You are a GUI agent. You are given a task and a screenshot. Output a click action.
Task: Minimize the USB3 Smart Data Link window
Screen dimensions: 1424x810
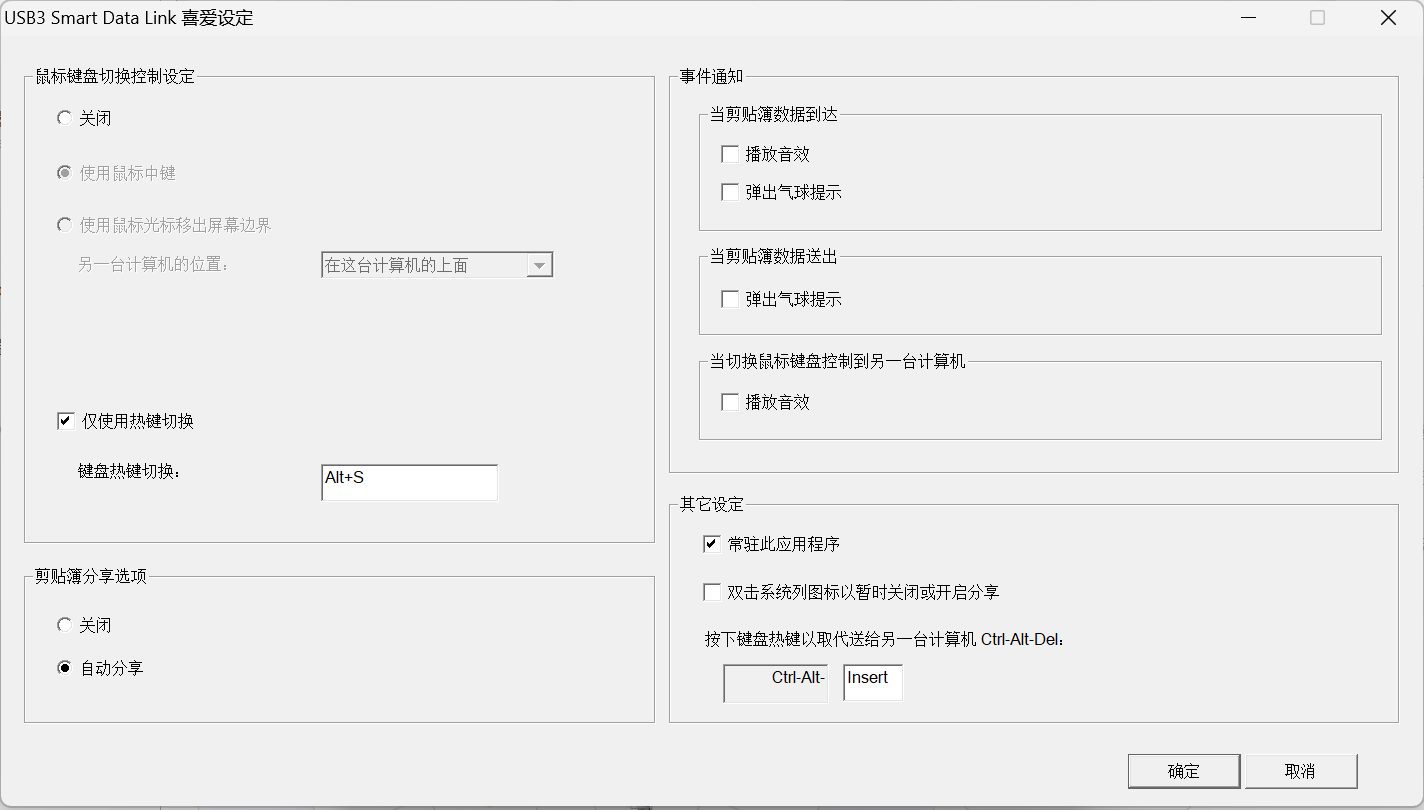(x=1248, y=18)
